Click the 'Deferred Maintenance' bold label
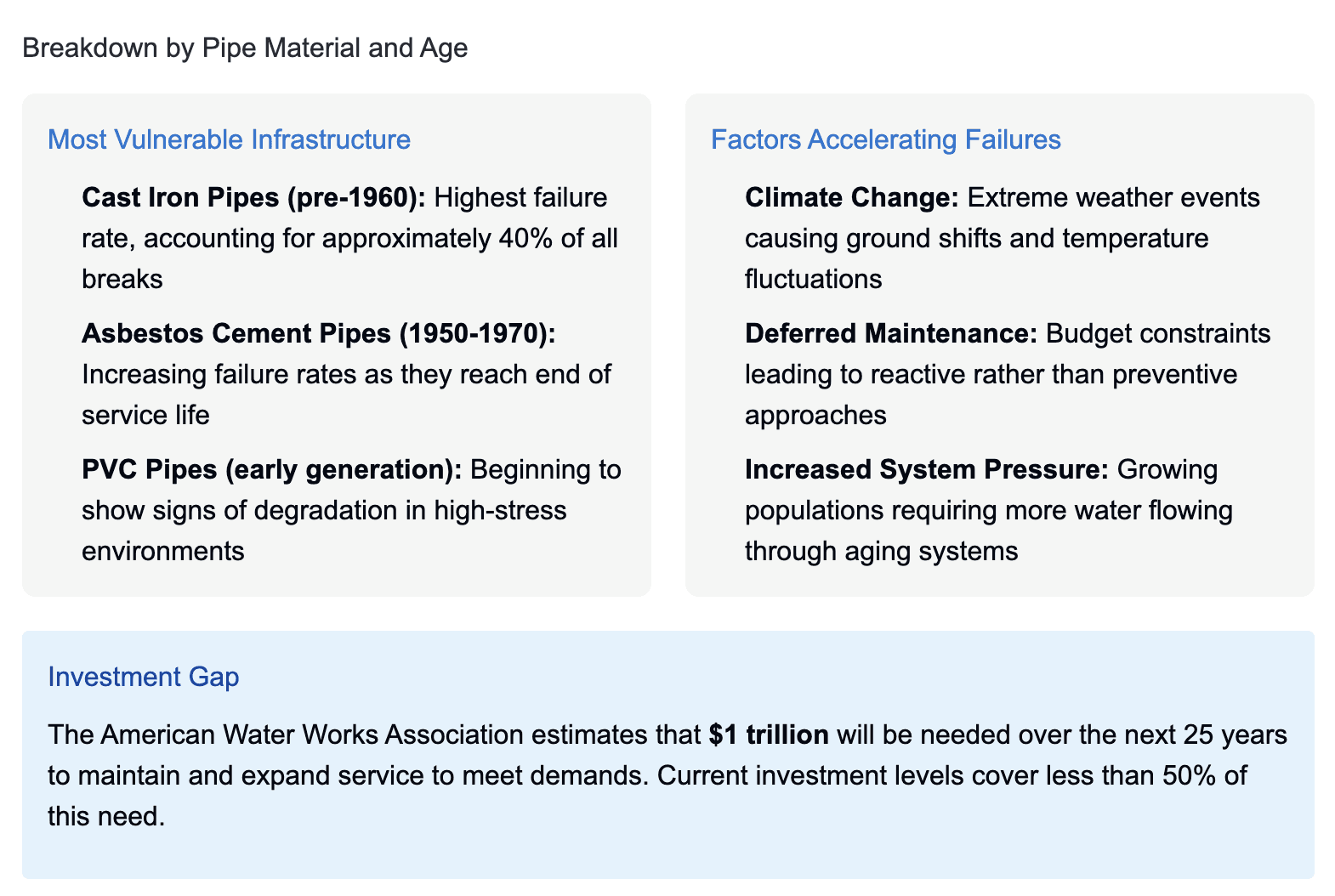Image resolution: width=1335 pixels, height=896 pixels. (x=891, y=333)
